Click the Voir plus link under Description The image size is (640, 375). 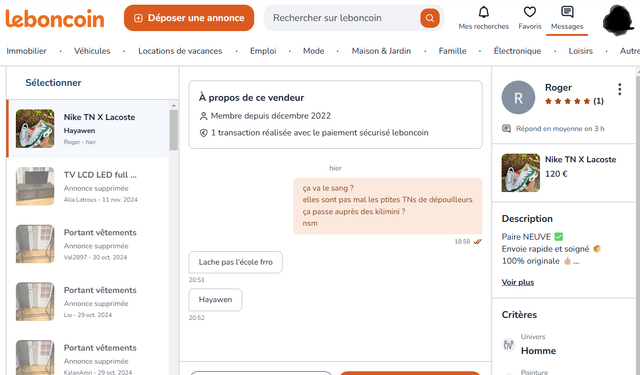(x=518, y=282)
